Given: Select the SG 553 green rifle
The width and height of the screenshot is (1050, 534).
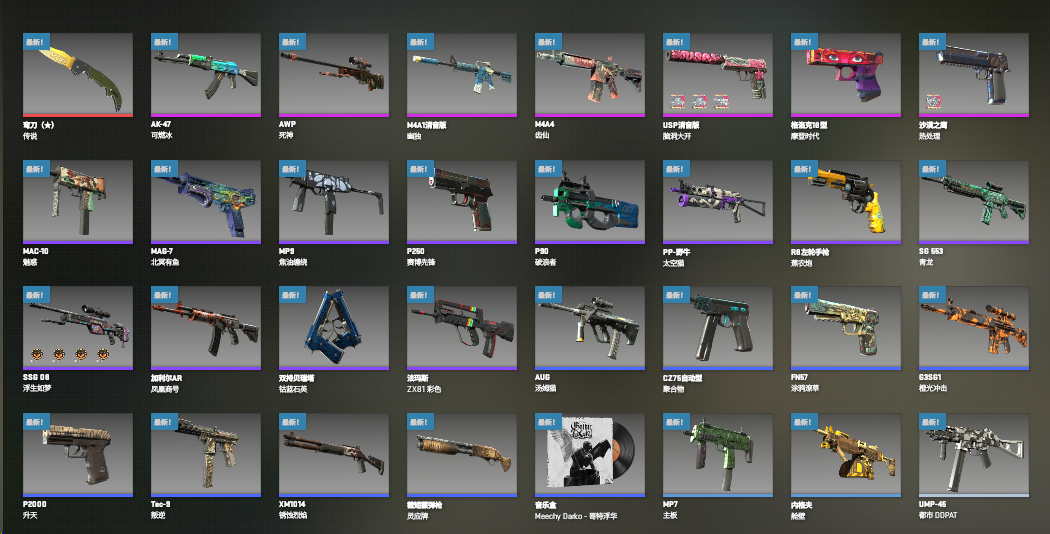Looking at the screenshot, I should (x=973, y=202).
